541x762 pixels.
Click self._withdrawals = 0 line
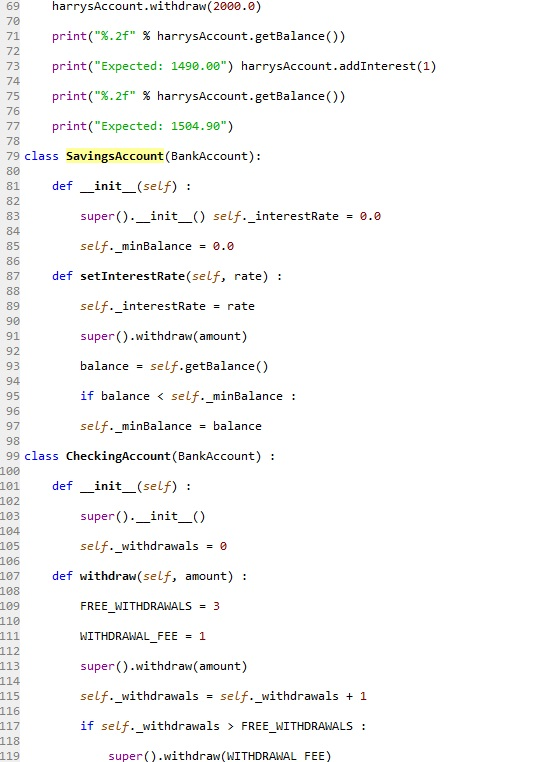[x=153, y=546]
